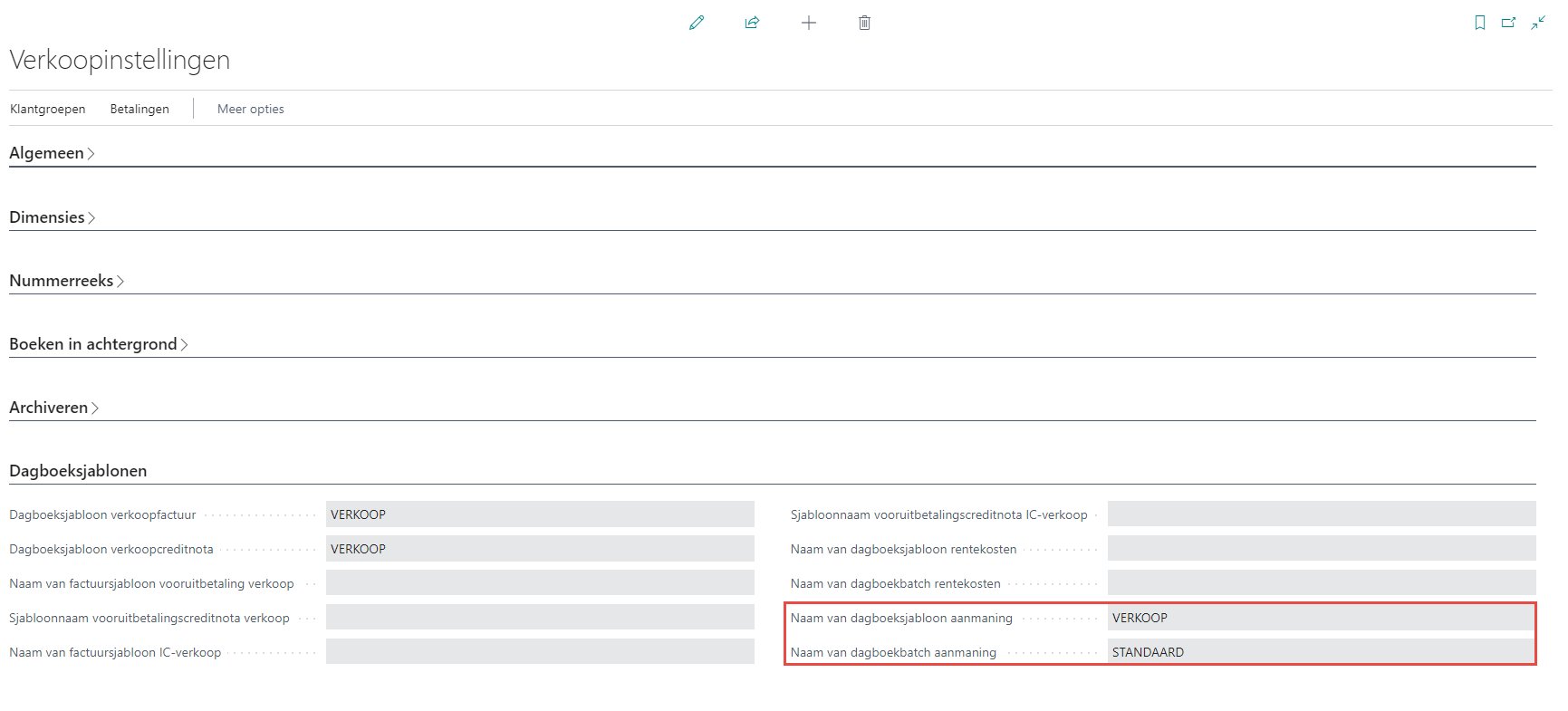
Task: Select Naam van dagboekbatch aanmaning field
Action: [x=1320, y=652]
